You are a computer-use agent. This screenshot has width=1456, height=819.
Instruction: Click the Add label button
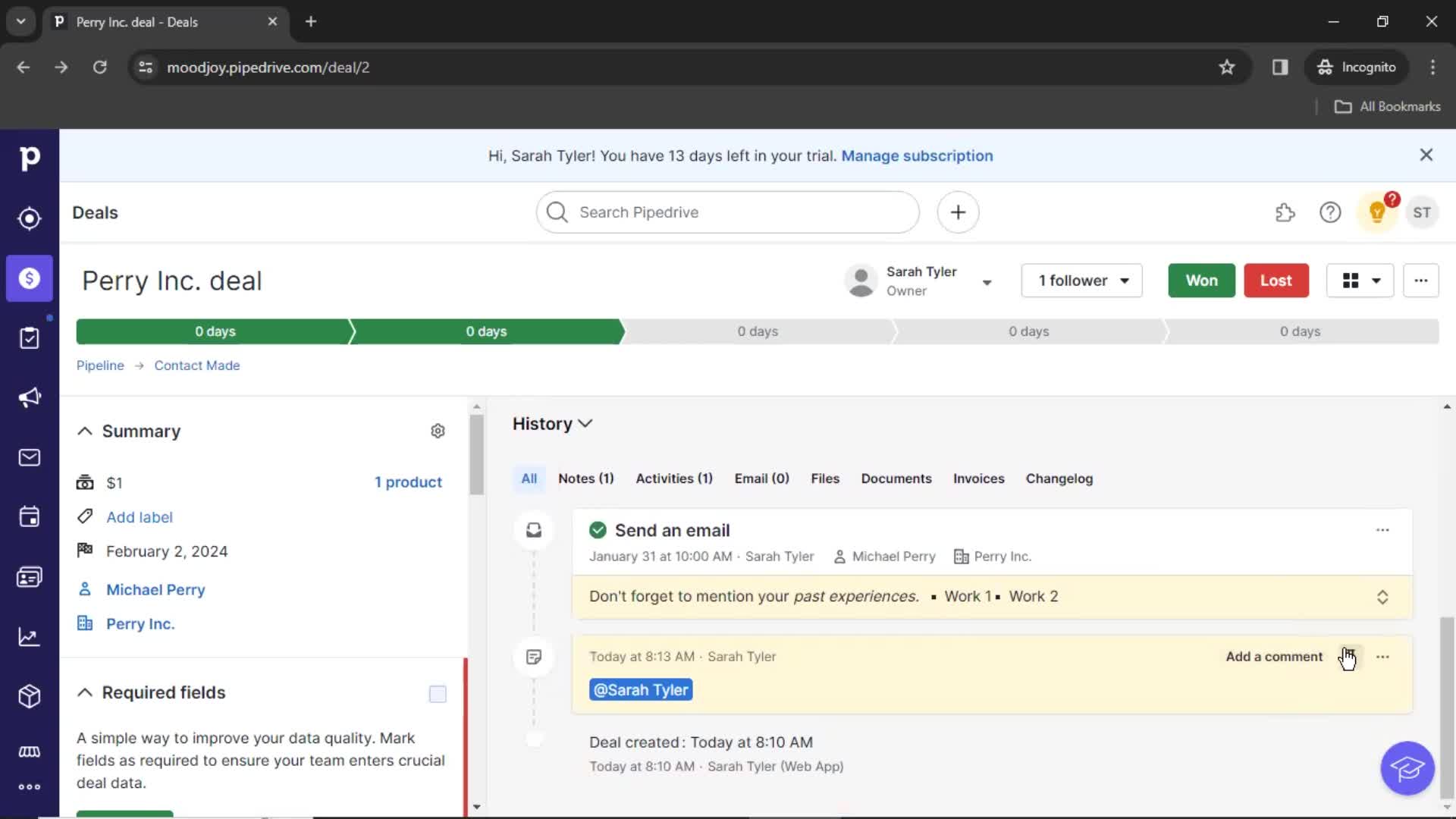click(x=139, y=517)
